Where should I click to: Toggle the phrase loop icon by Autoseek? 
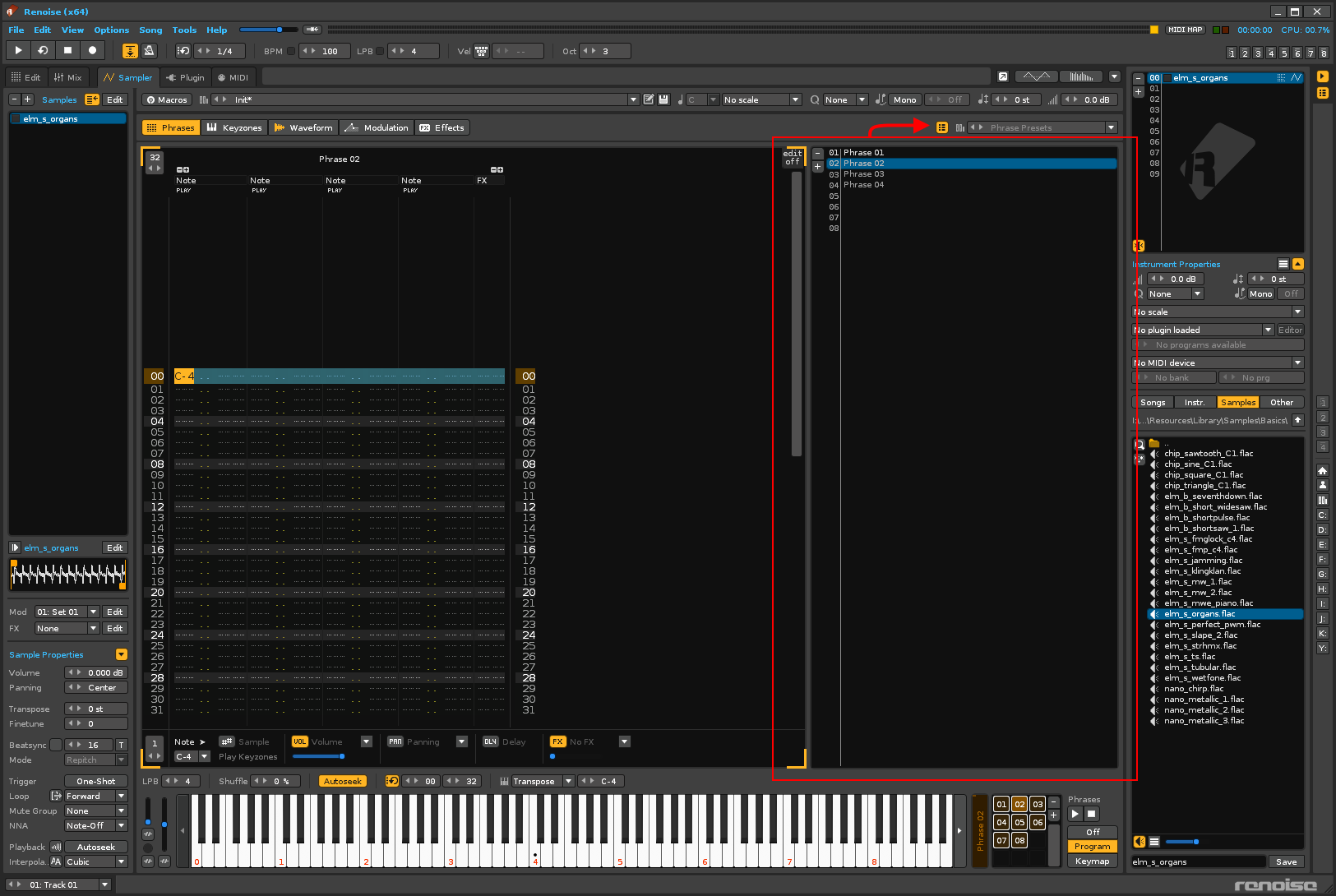tap(392, 781)
